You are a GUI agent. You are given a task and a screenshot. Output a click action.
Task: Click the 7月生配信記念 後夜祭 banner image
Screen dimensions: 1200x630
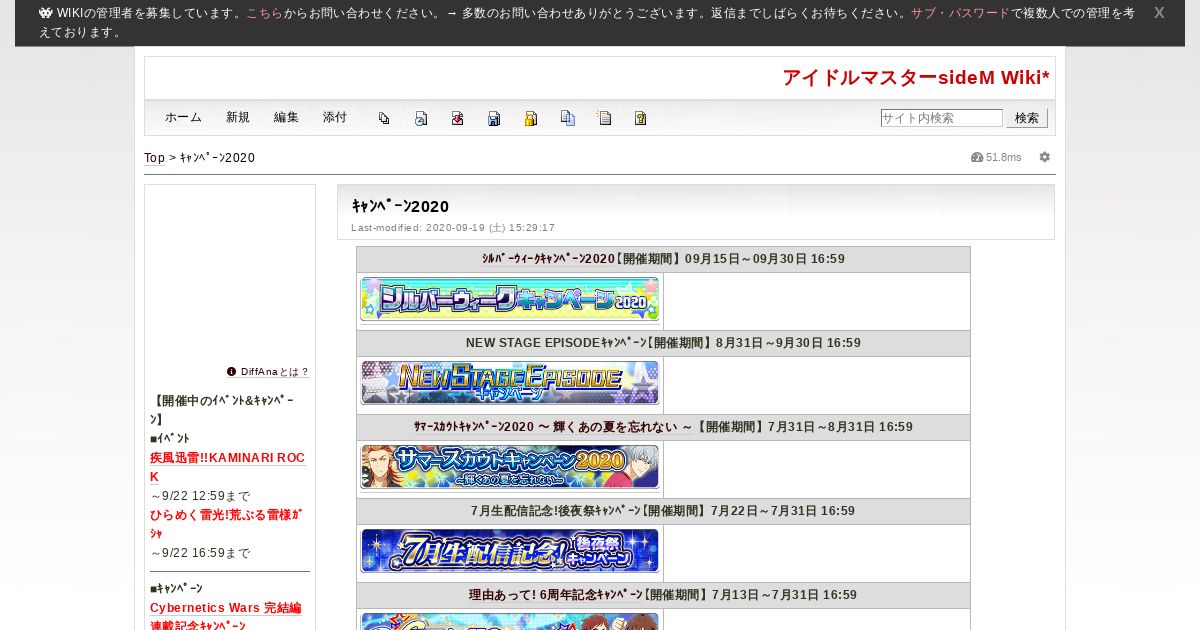(510, 552)
